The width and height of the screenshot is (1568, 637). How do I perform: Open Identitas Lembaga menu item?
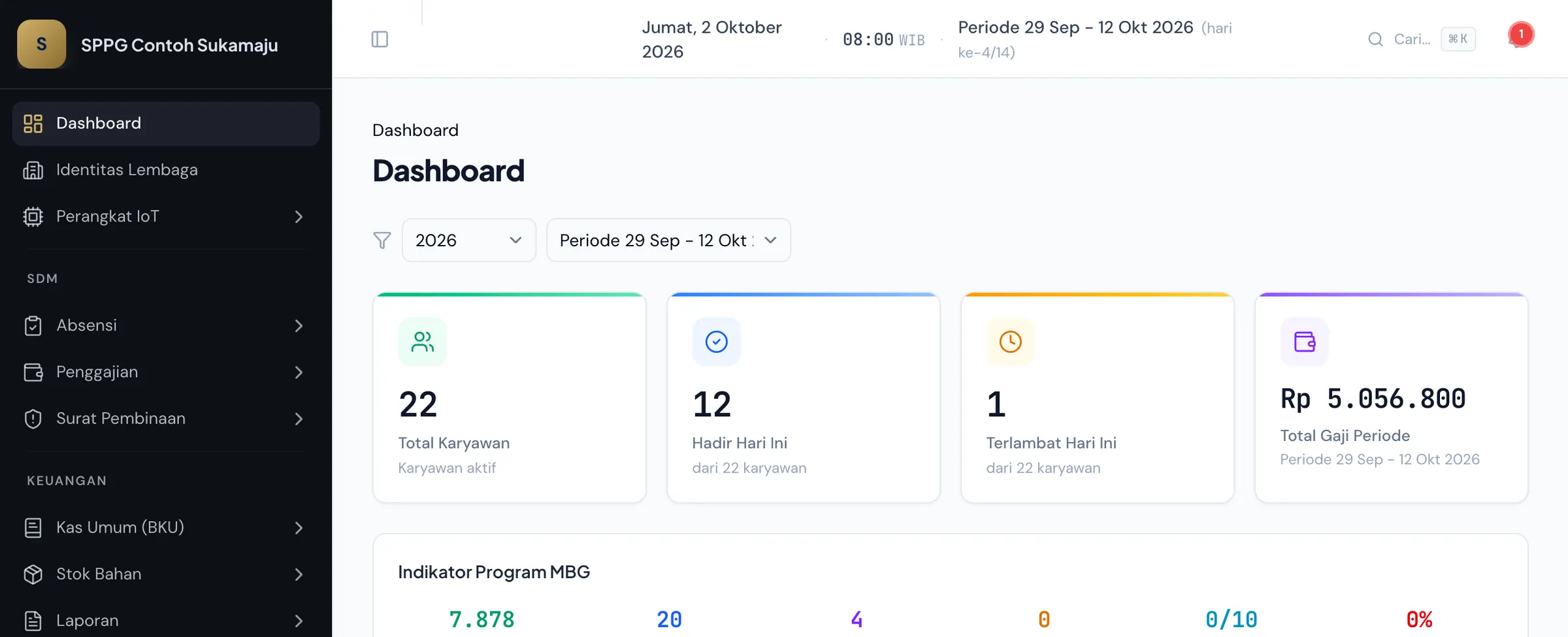pyautogui.click(x=166, y=170)
